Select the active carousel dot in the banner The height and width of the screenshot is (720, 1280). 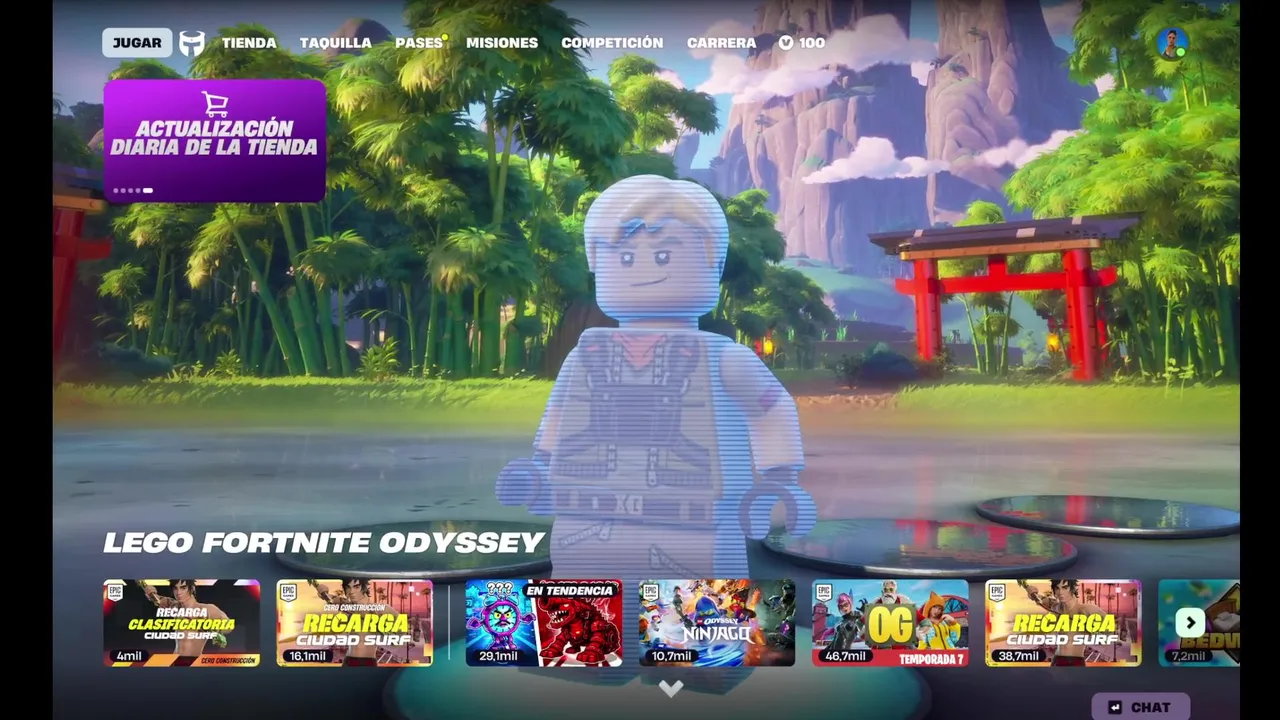148,190
